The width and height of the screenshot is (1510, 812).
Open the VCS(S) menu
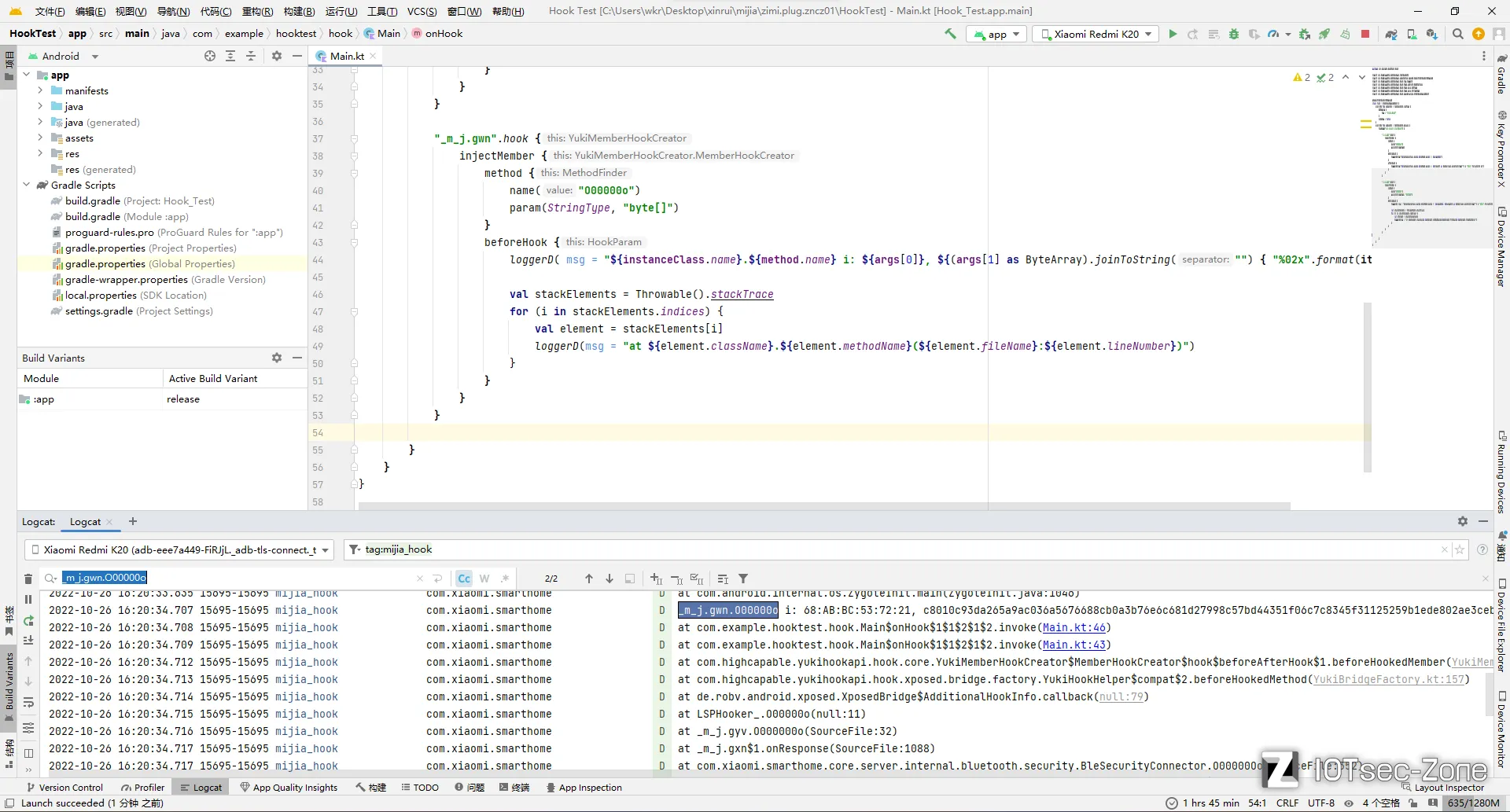(x=422, y=11)
